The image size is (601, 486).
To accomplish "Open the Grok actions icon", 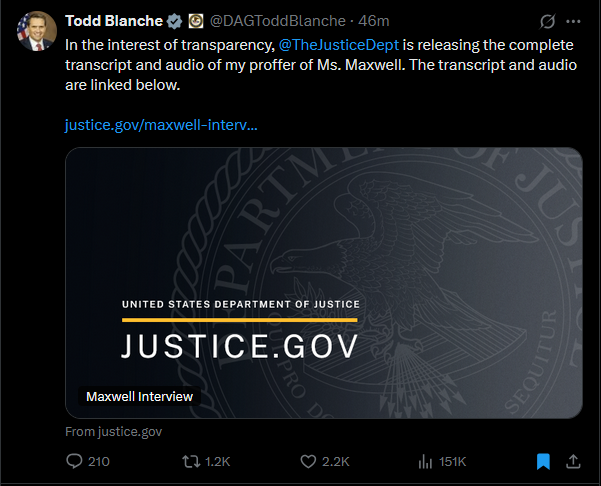I will 548,21.
